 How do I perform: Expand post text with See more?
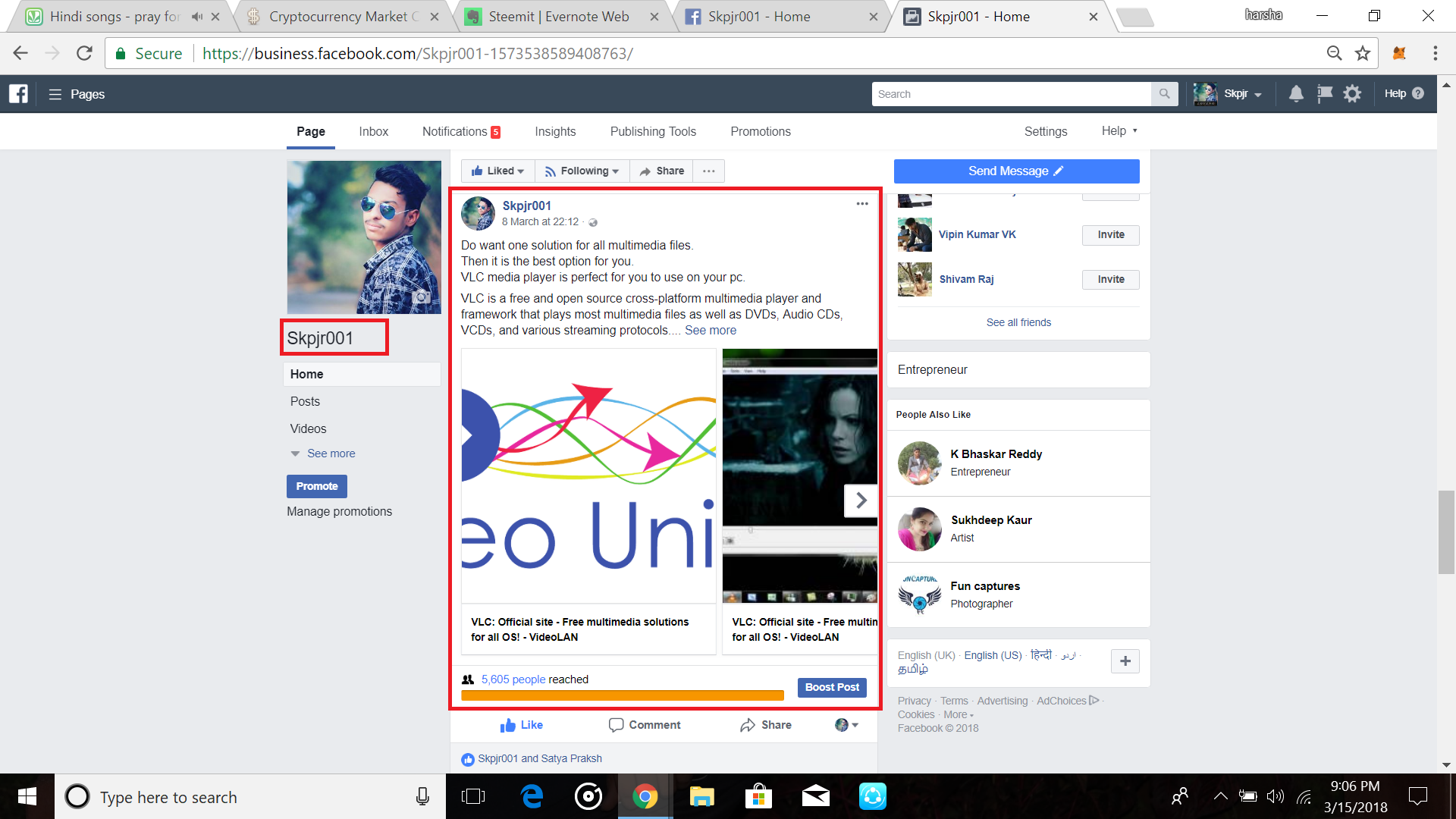coord(711,331)
